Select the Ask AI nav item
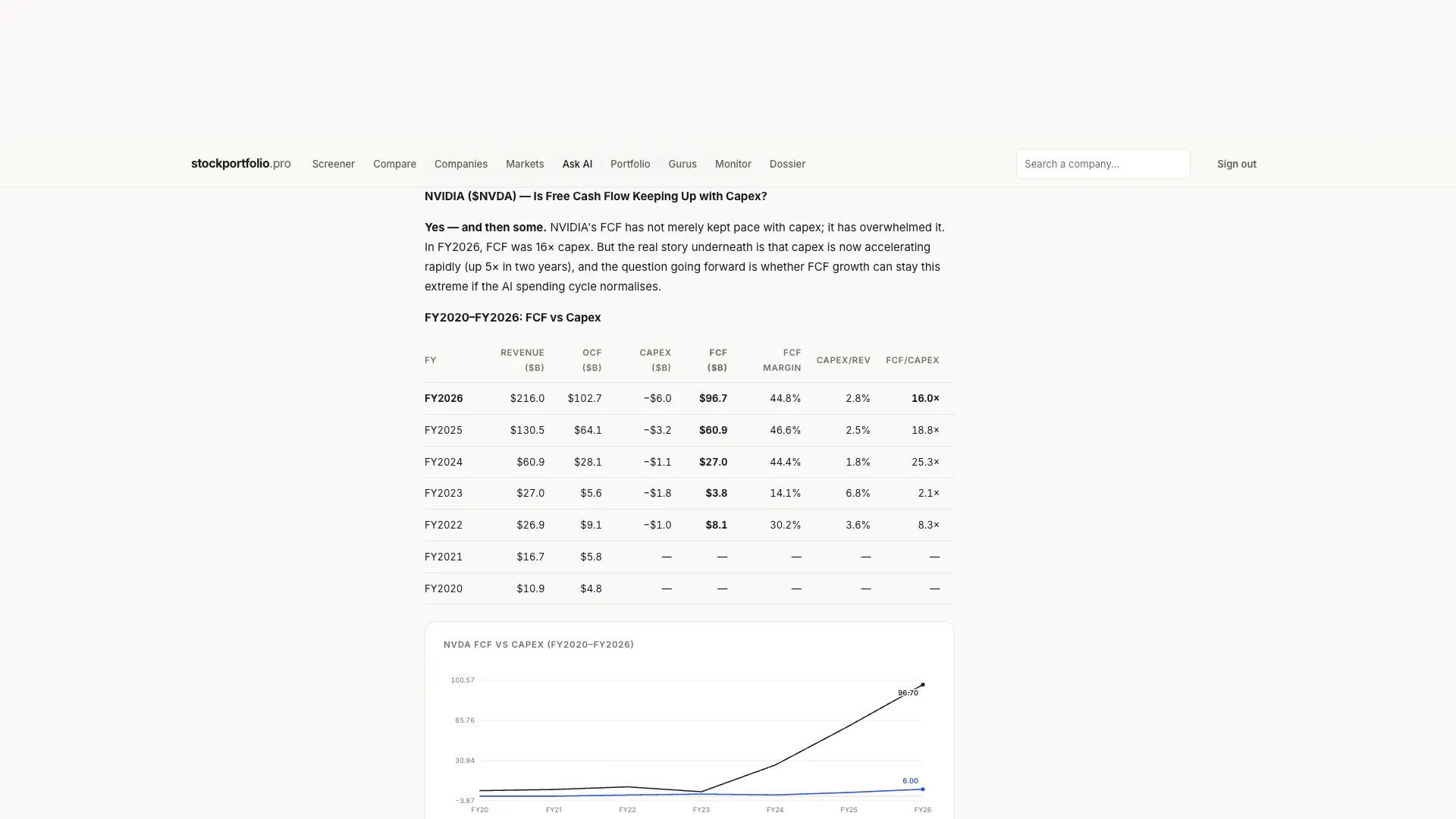 [x=577, y=164]
